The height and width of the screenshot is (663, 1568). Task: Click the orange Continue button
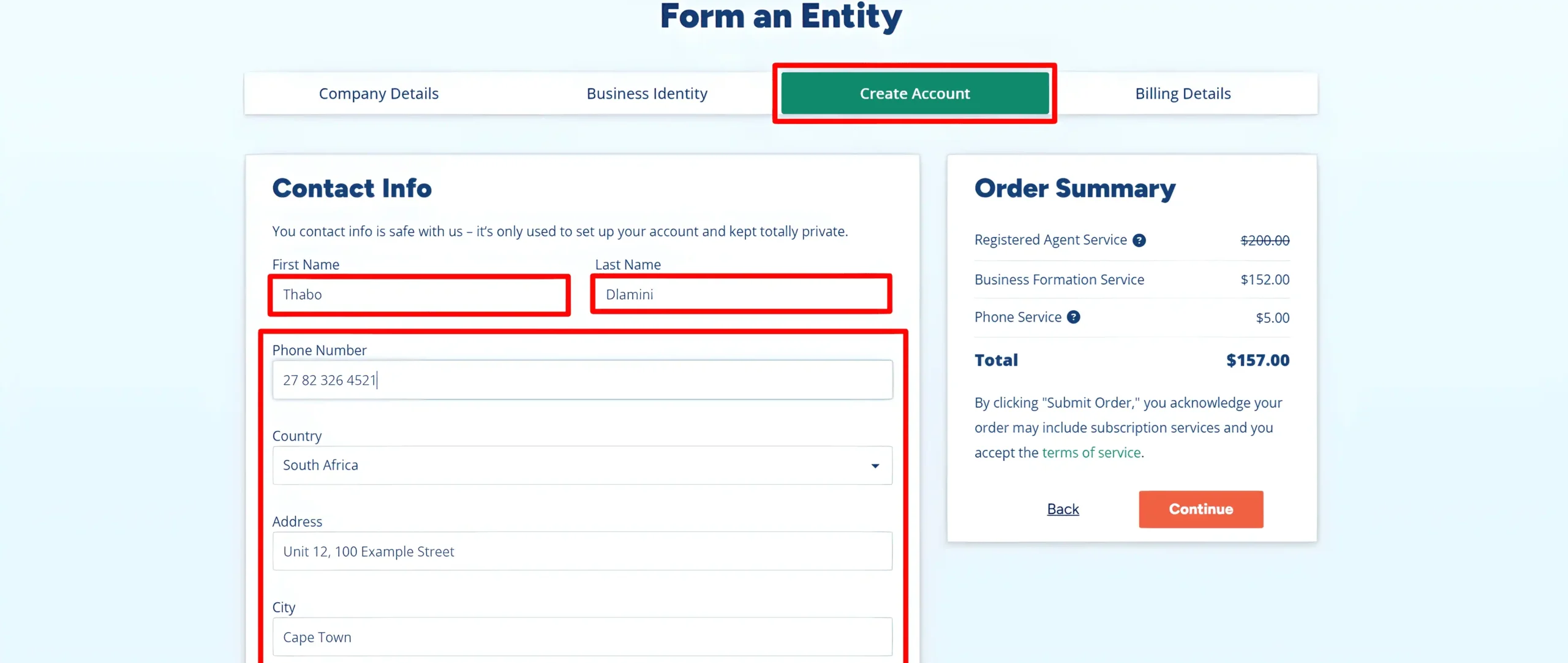[x=1200, y=509]
